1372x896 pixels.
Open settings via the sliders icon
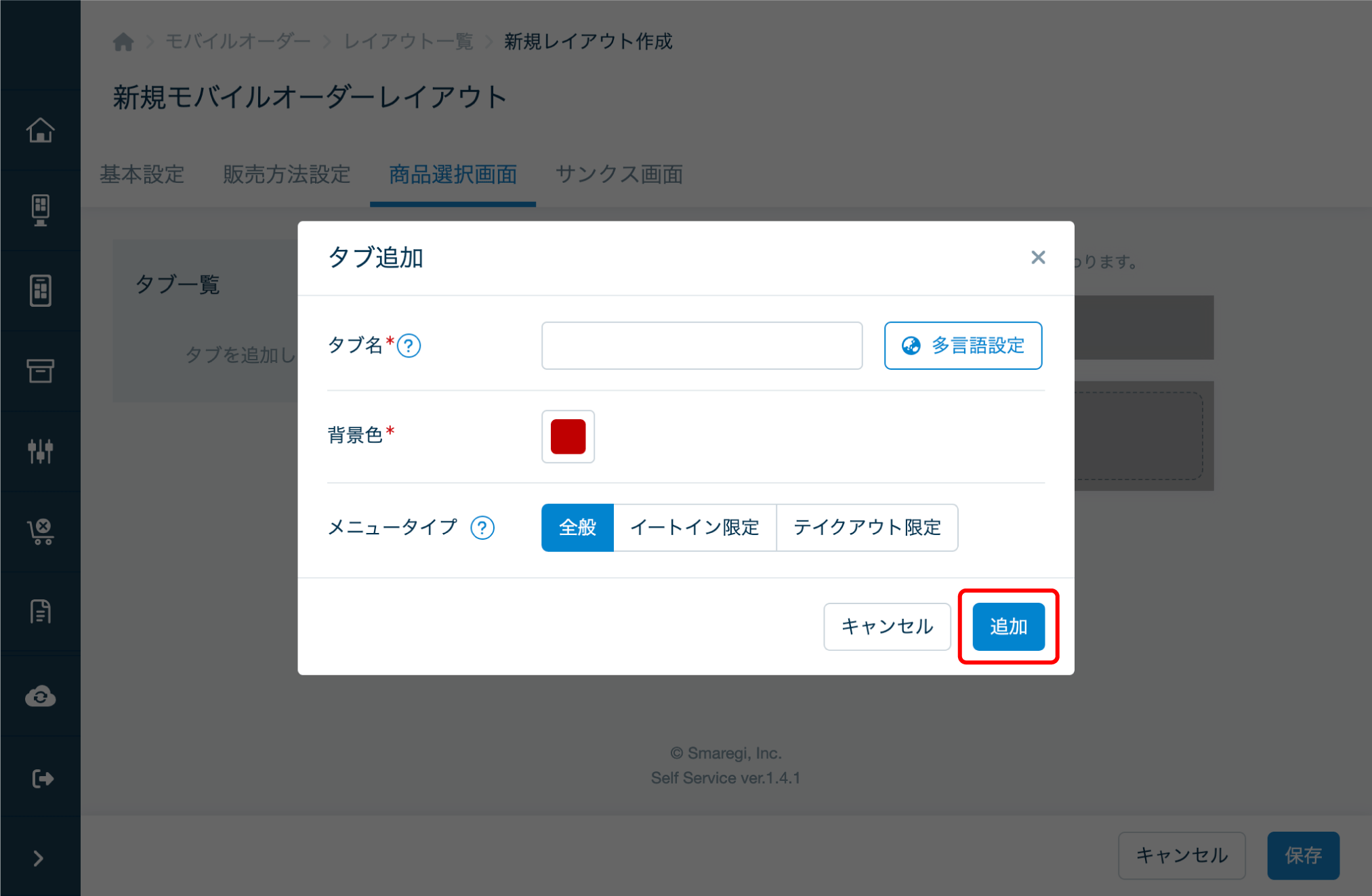point(41,451)
